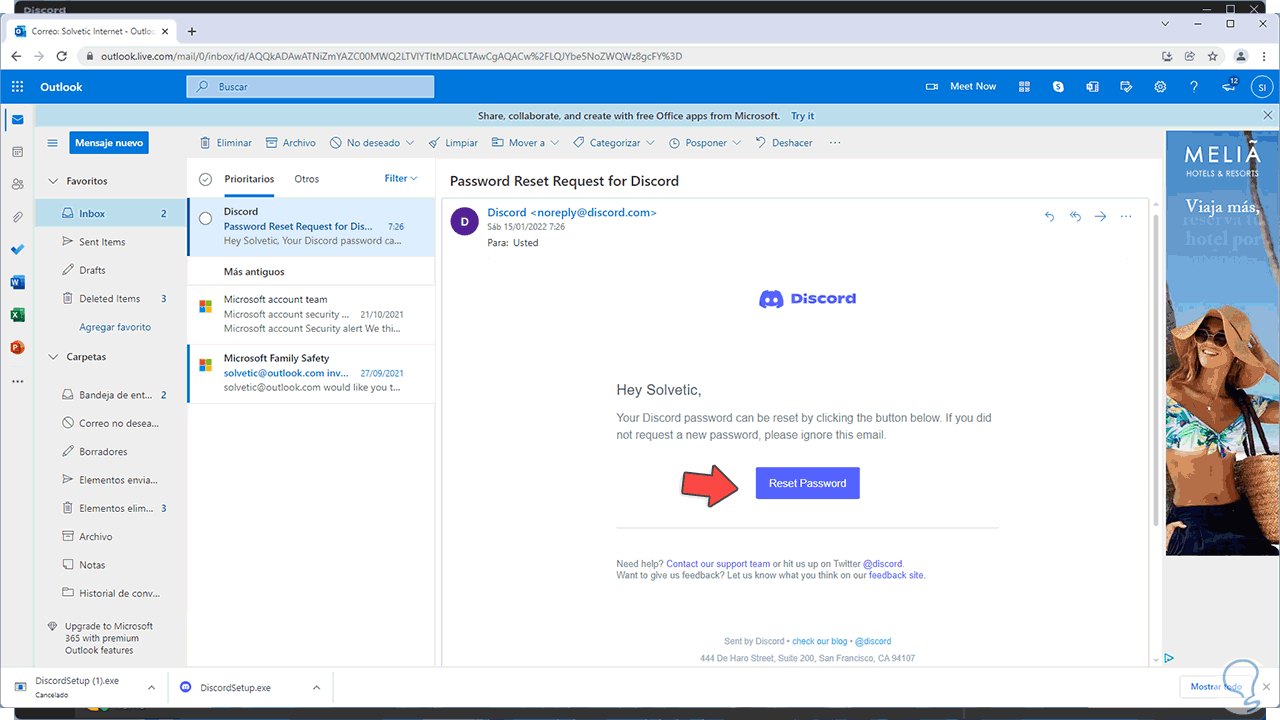Click the Buscar search box
This screenshot has width=1280, height=720.
[x=310, y=87]
